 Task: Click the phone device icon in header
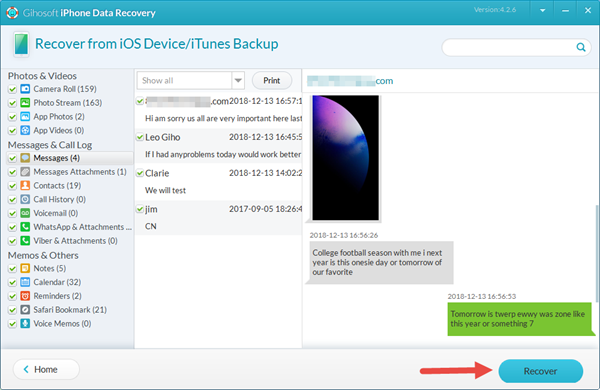click(21, 44)
